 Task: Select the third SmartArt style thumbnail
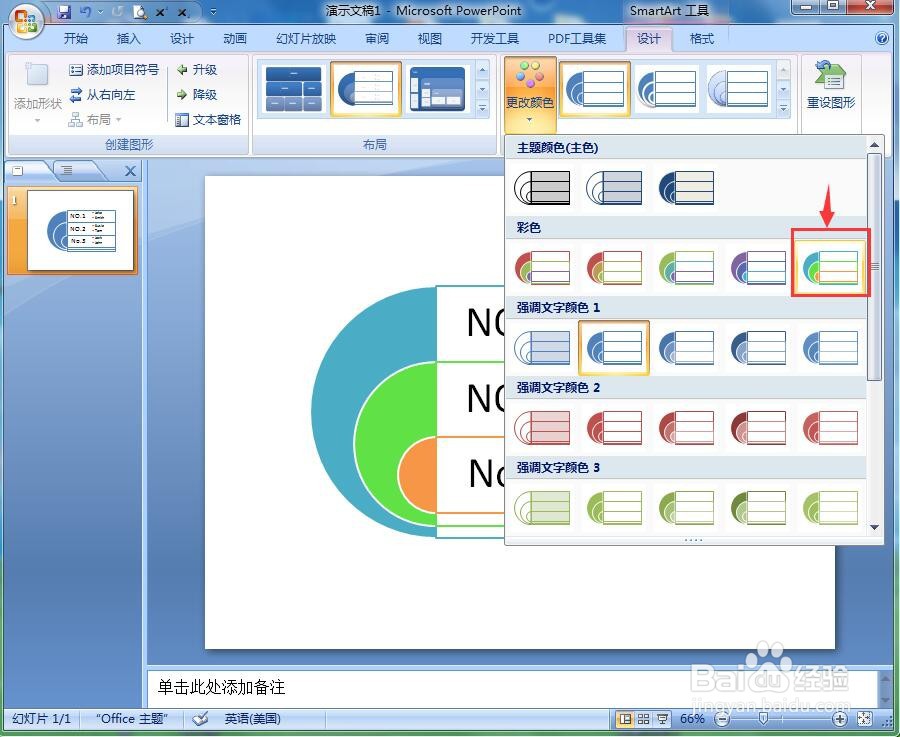pos(738,89)
